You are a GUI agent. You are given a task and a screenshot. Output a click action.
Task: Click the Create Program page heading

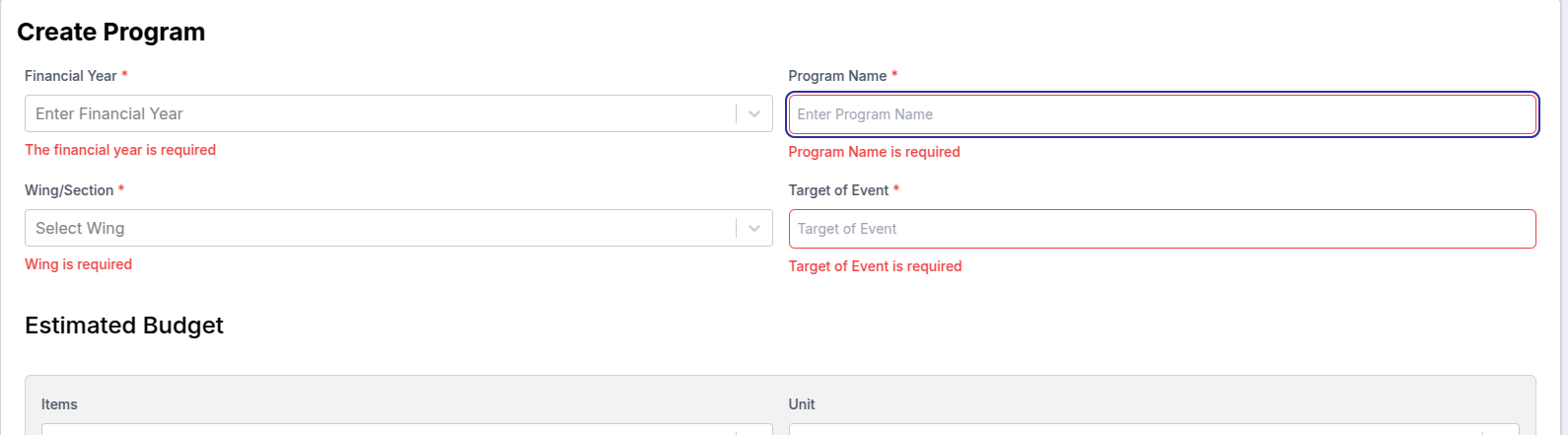click(111, 32)
